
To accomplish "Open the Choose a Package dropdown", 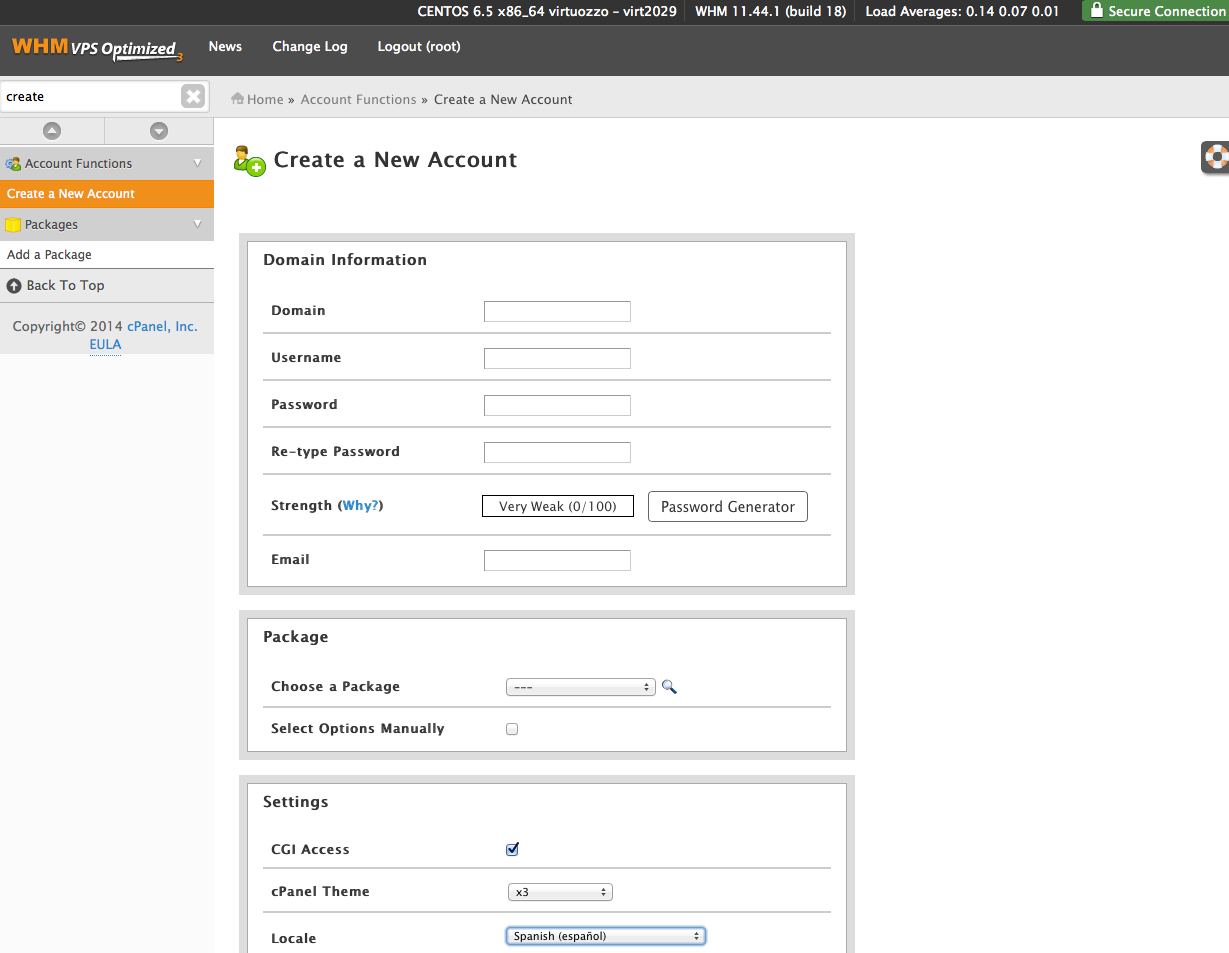I will tap(580, 687).
